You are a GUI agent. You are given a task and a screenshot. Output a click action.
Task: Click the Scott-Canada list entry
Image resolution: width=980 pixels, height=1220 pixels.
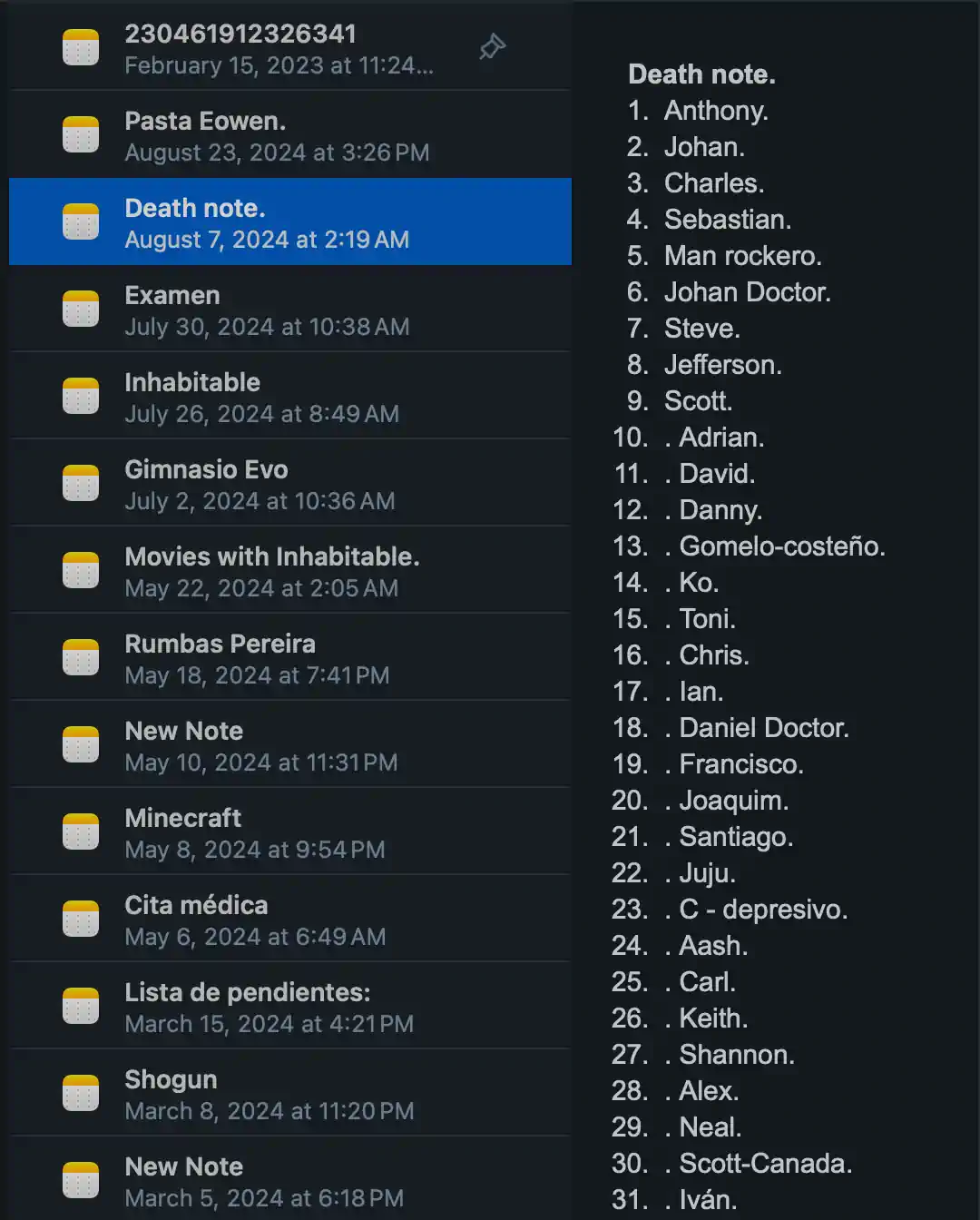(765, 1164)
